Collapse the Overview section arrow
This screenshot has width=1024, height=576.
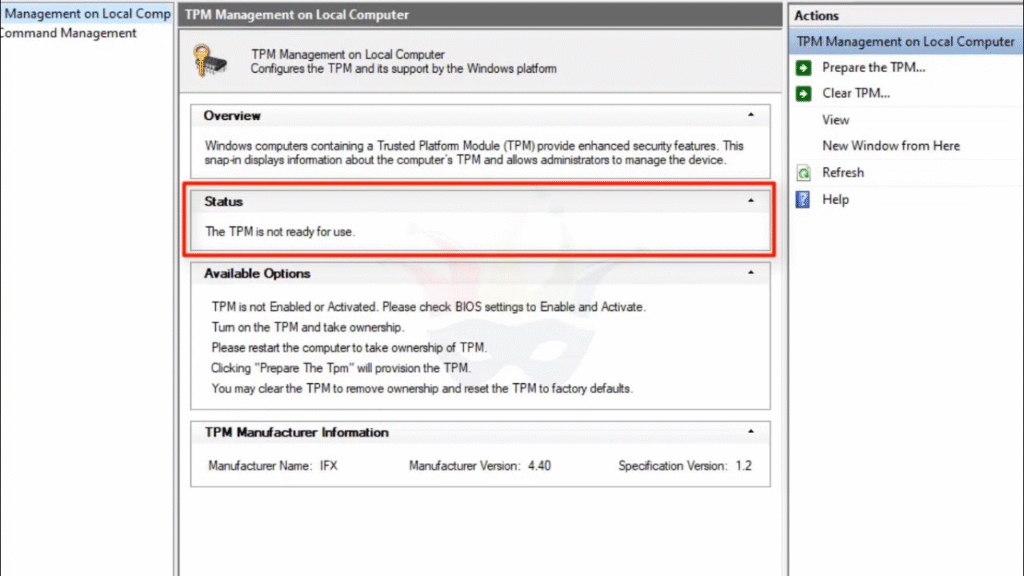coord(750,115)
